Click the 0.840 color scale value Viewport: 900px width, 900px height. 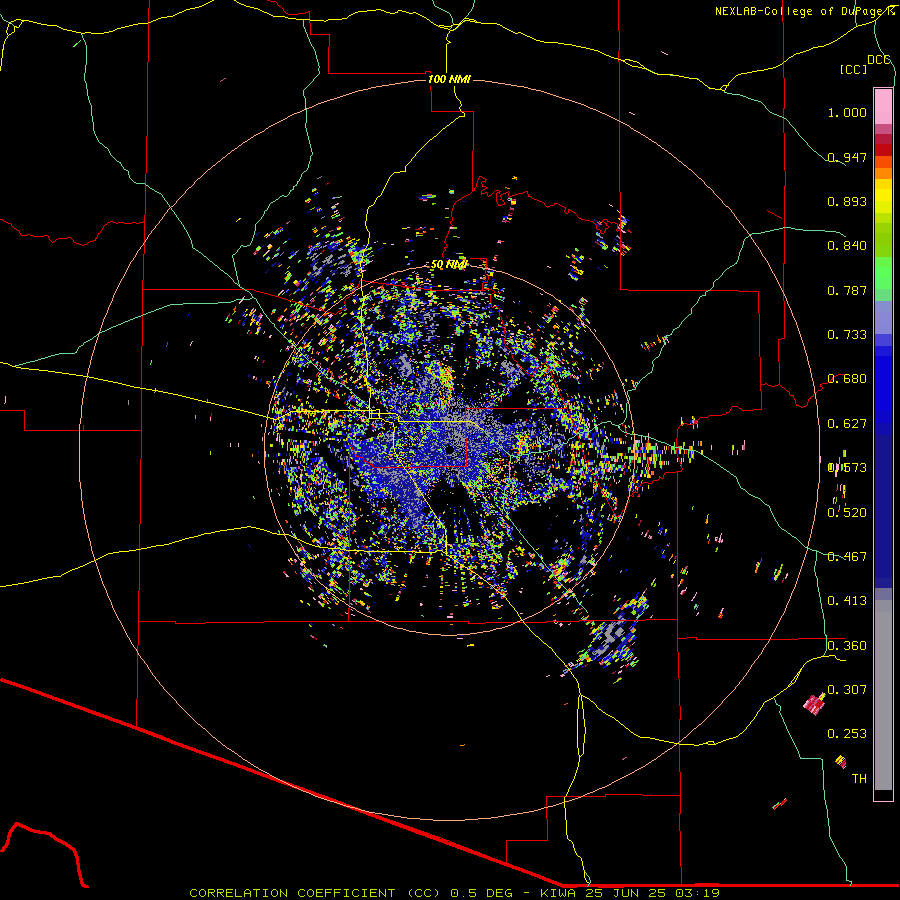[847, 246]
